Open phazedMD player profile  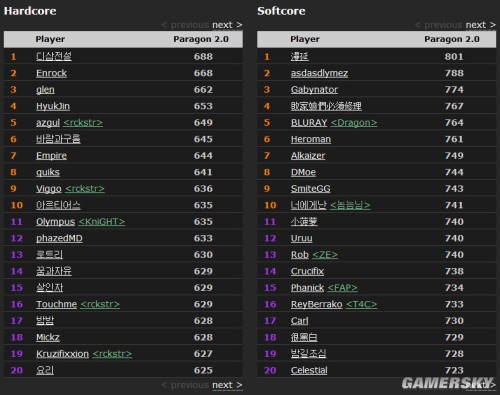[59, 238]
